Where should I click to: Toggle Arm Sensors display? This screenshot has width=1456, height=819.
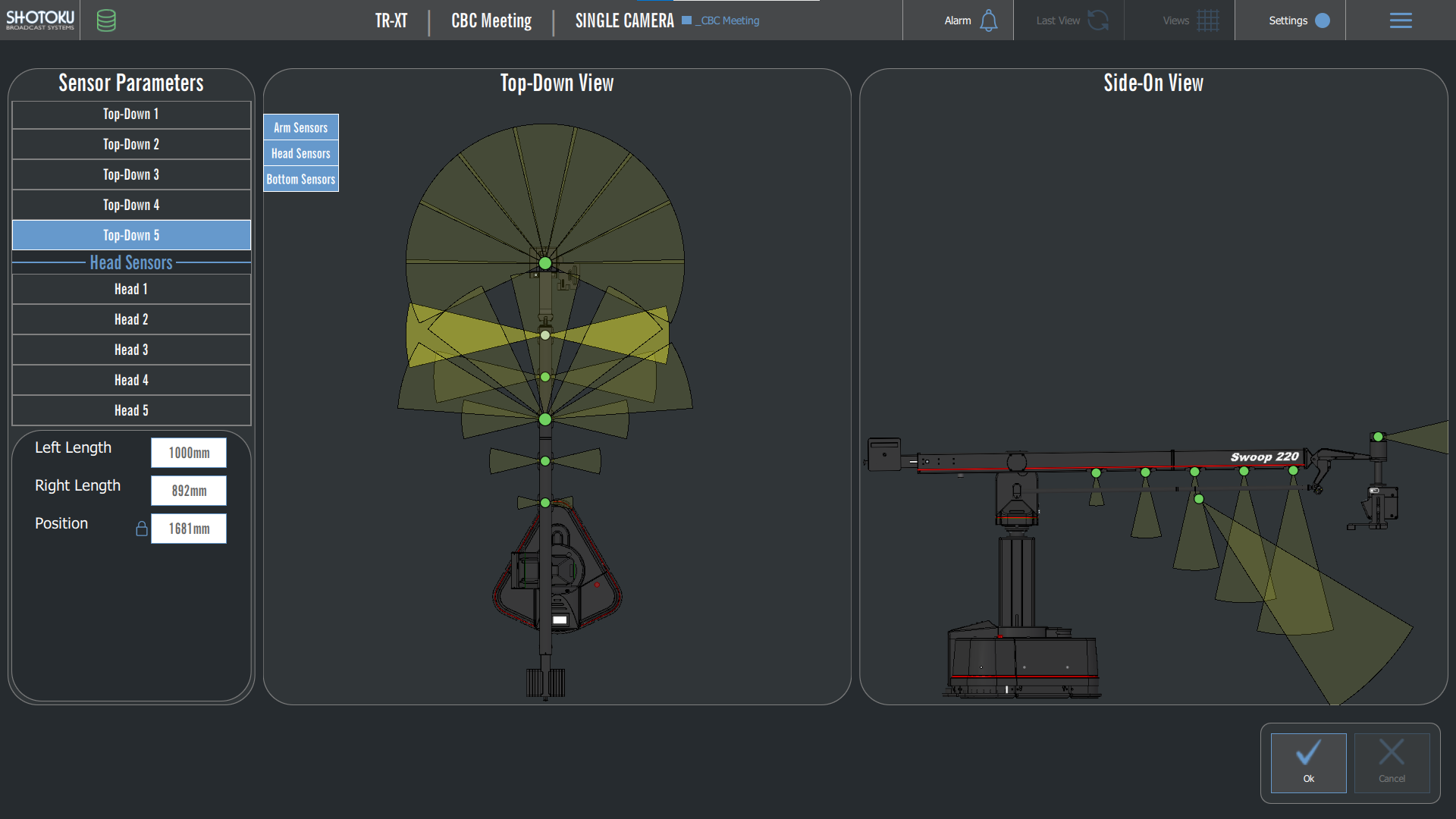coord(301,127)
